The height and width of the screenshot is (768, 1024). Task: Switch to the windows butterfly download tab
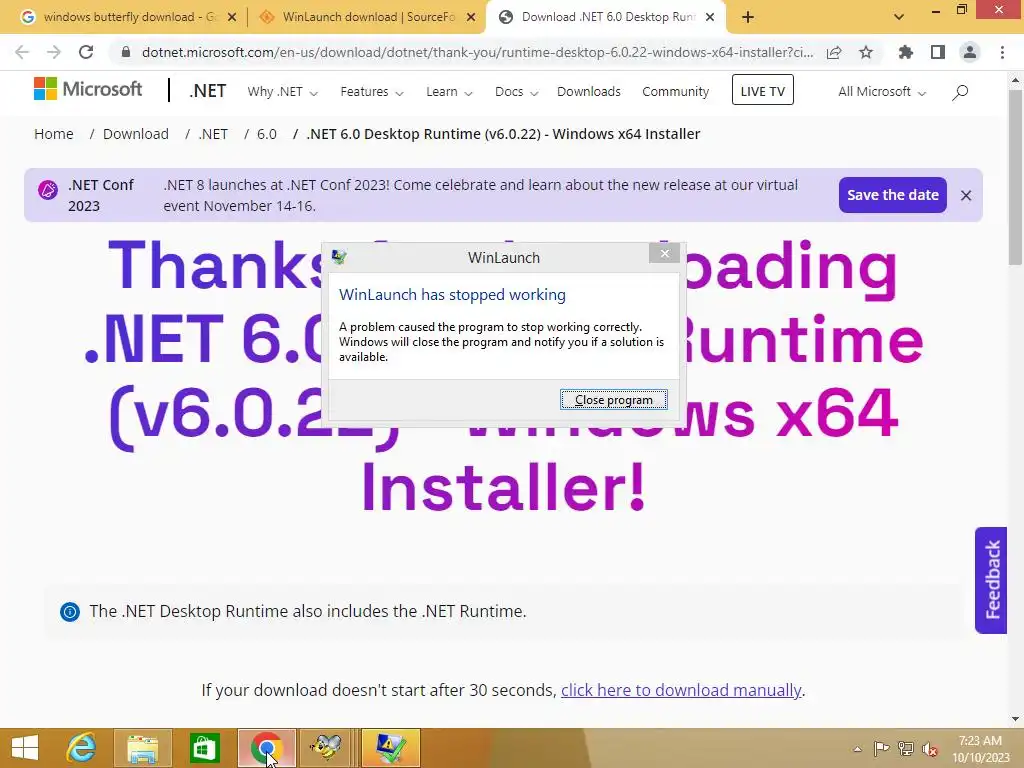click(x=129, y=17)
